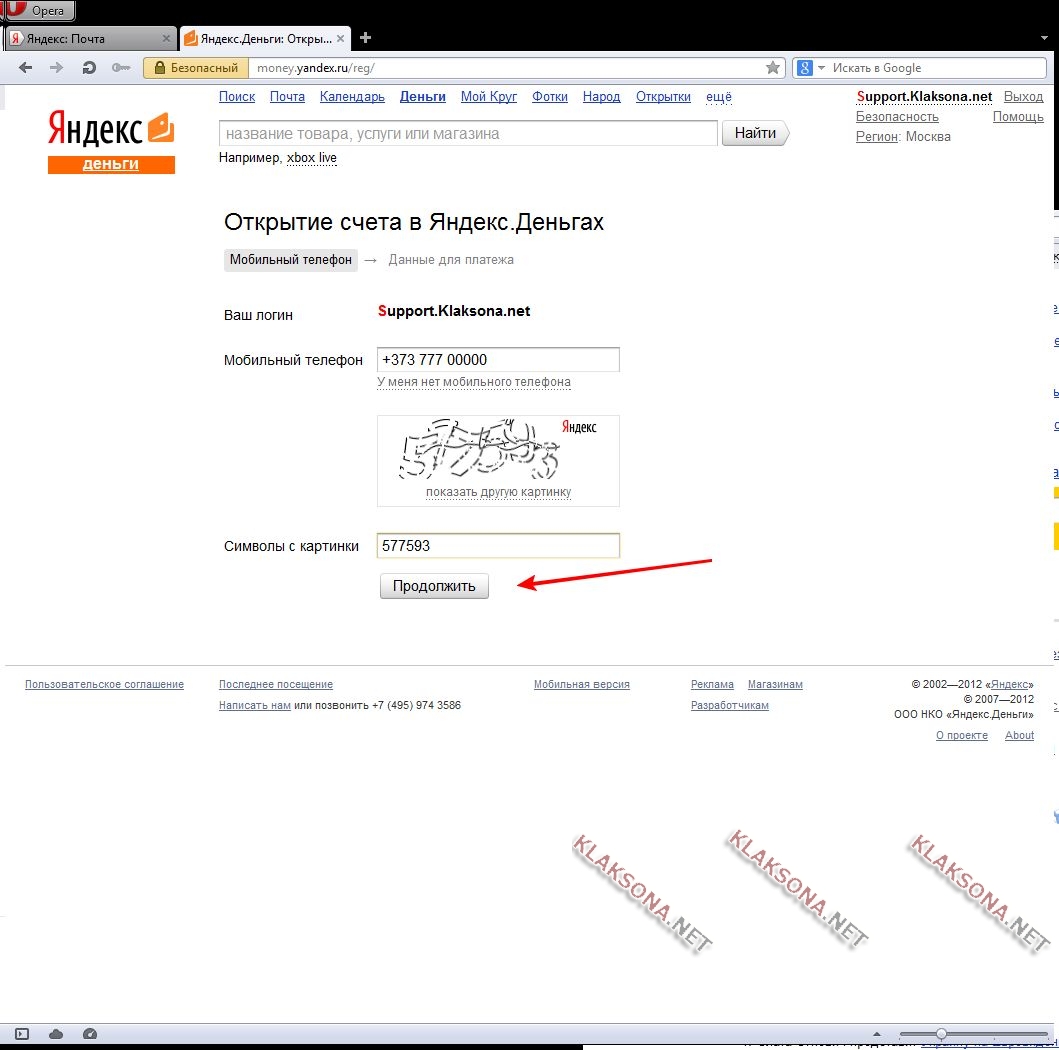Open the Почта link
Screen dimensions: 1059x1050
(287, 97)
